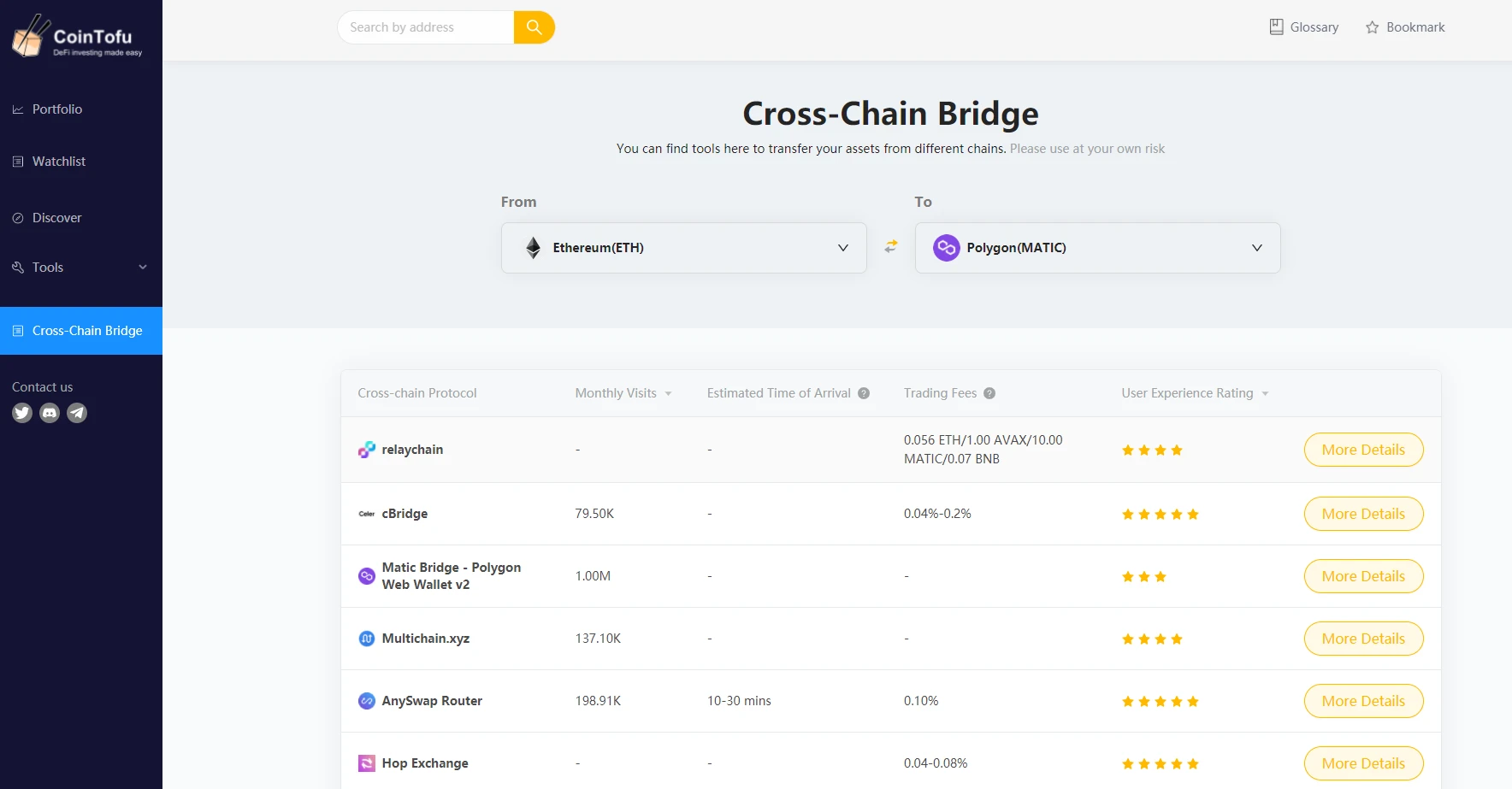This screenshot has width=1512, height=789.
Task: Open the Telegram contact icon
Action: click(x=77, y=413)
